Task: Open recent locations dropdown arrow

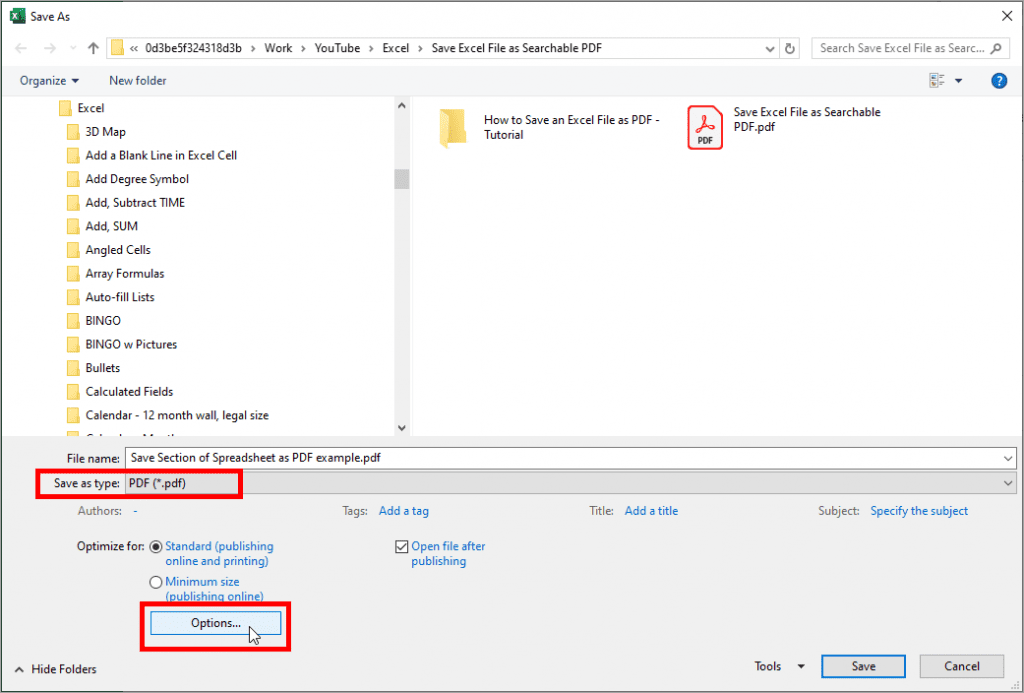Action: [x=72, y=48]
